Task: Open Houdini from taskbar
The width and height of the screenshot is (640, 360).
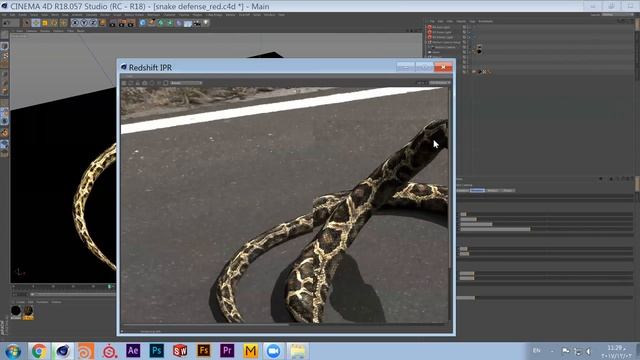Action: click(x=86, y=351)
